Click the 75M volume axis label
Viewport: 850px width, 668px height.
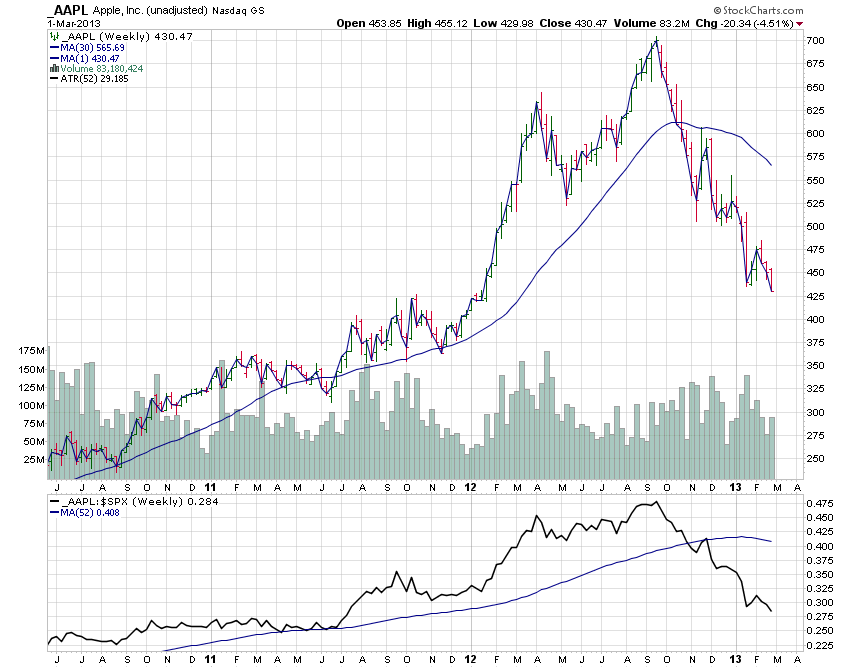pos(34,423)
